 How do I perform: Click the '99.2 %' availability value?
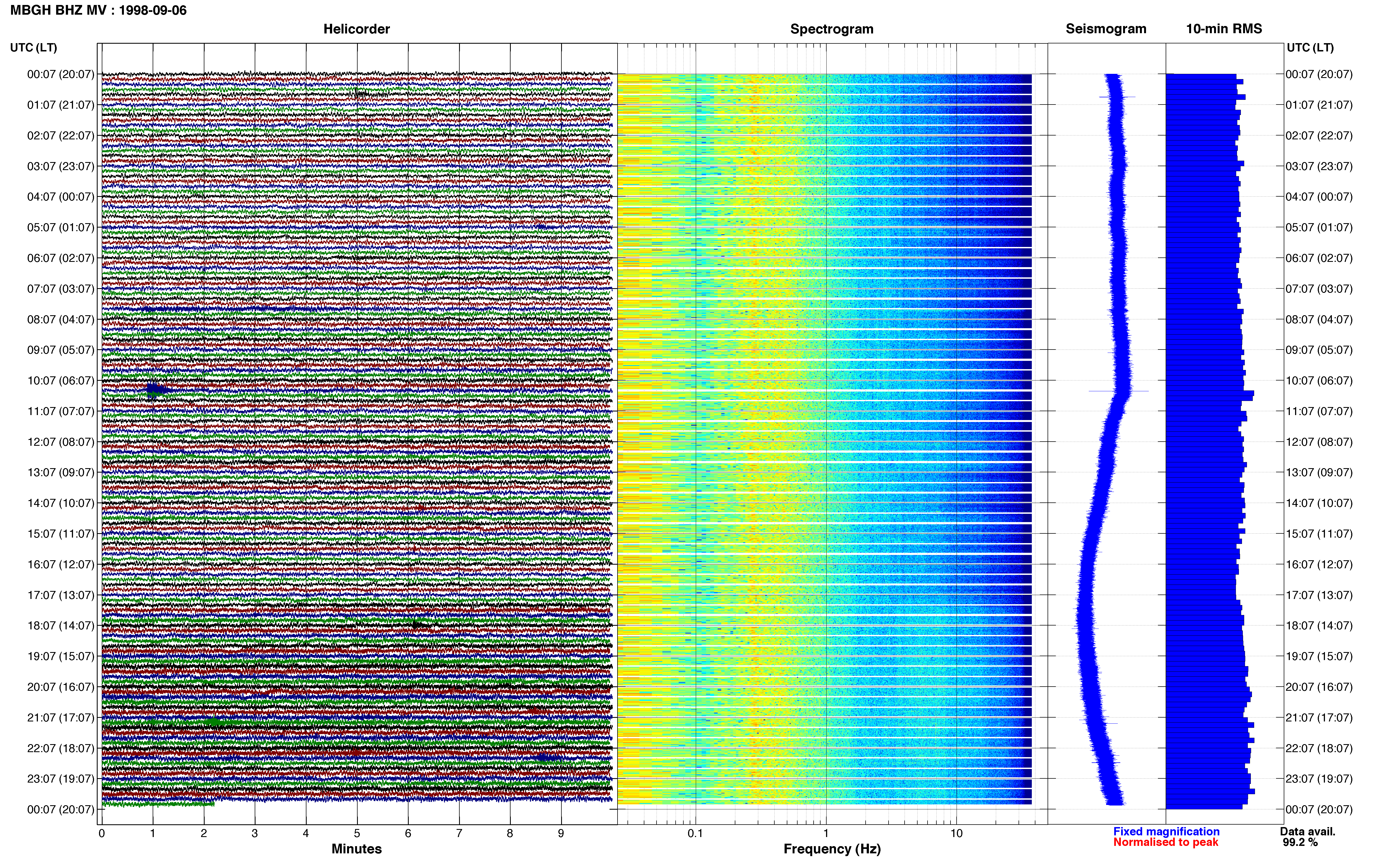tap(1301, 842)
